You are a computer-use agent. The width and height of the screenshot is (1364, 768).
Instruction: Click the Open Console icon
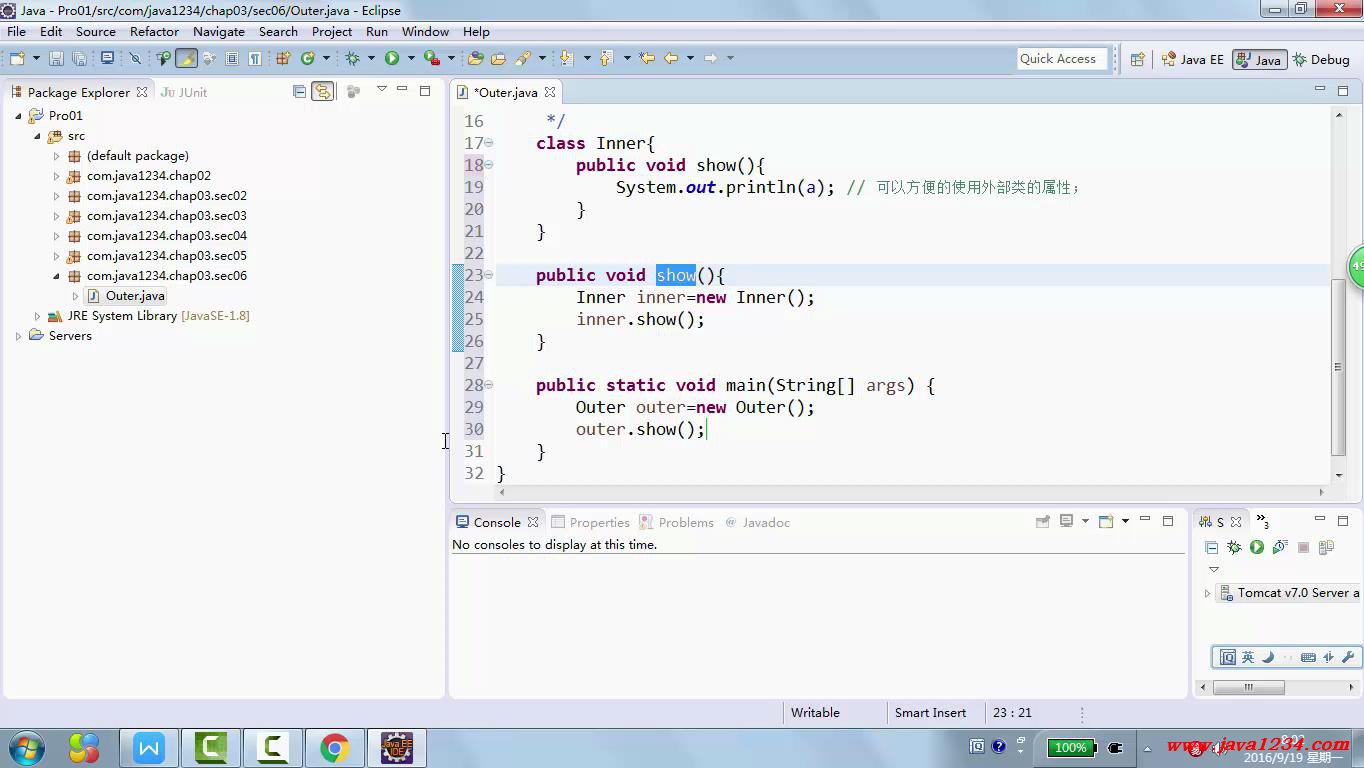pyautogui.click(x=1106, y=521)
